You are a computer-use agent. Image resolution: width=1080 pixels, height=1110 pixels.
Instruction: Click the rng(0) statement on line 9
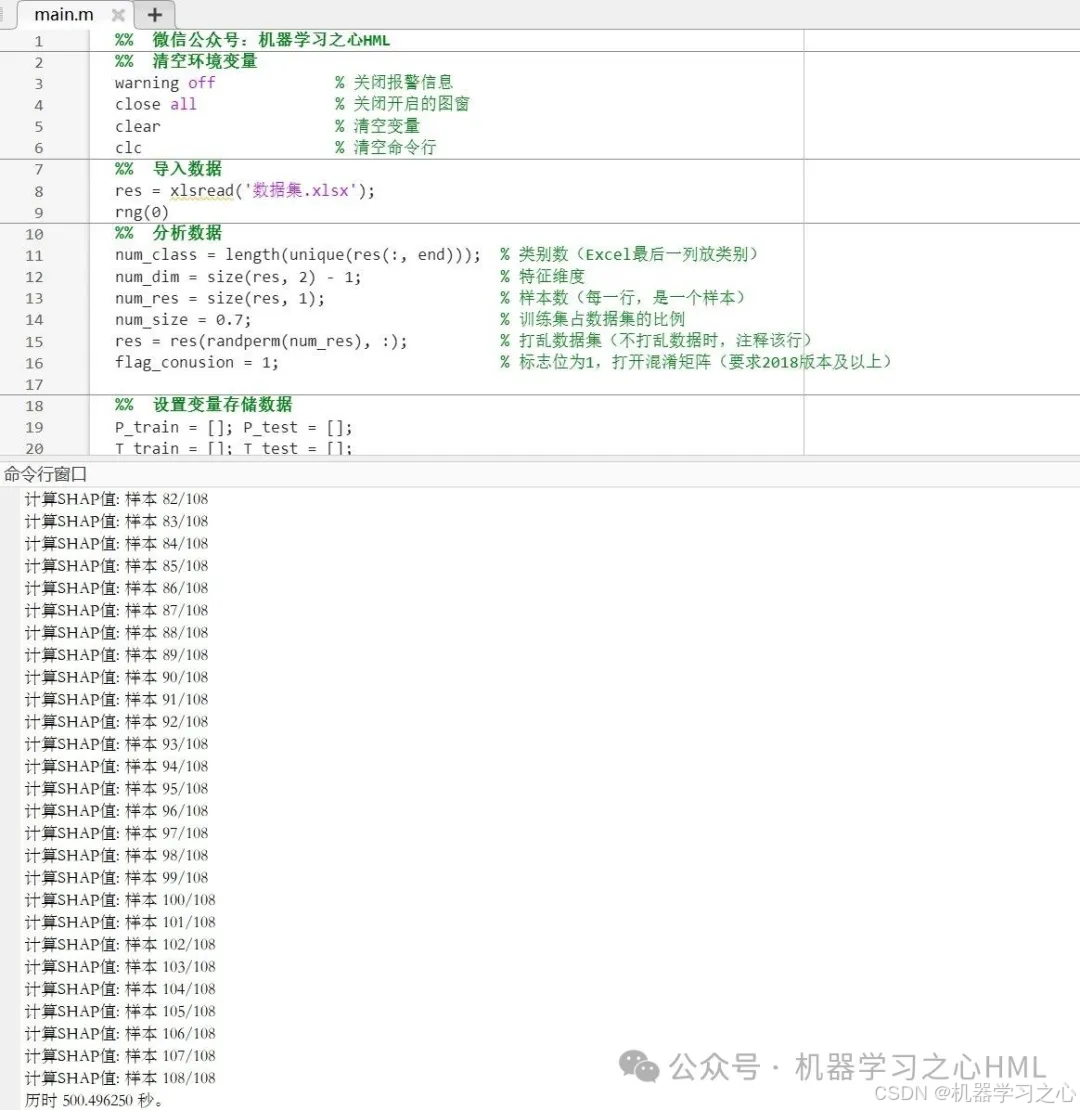[141, 211]
